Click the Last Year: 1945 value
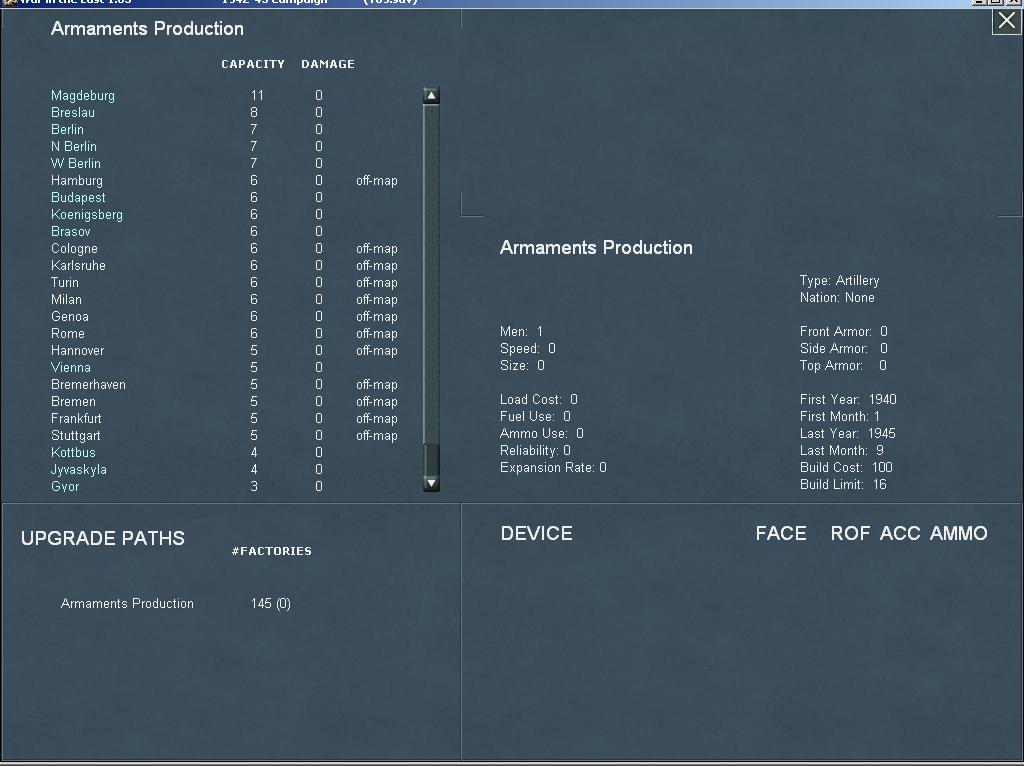 click(x=847, y=433)
